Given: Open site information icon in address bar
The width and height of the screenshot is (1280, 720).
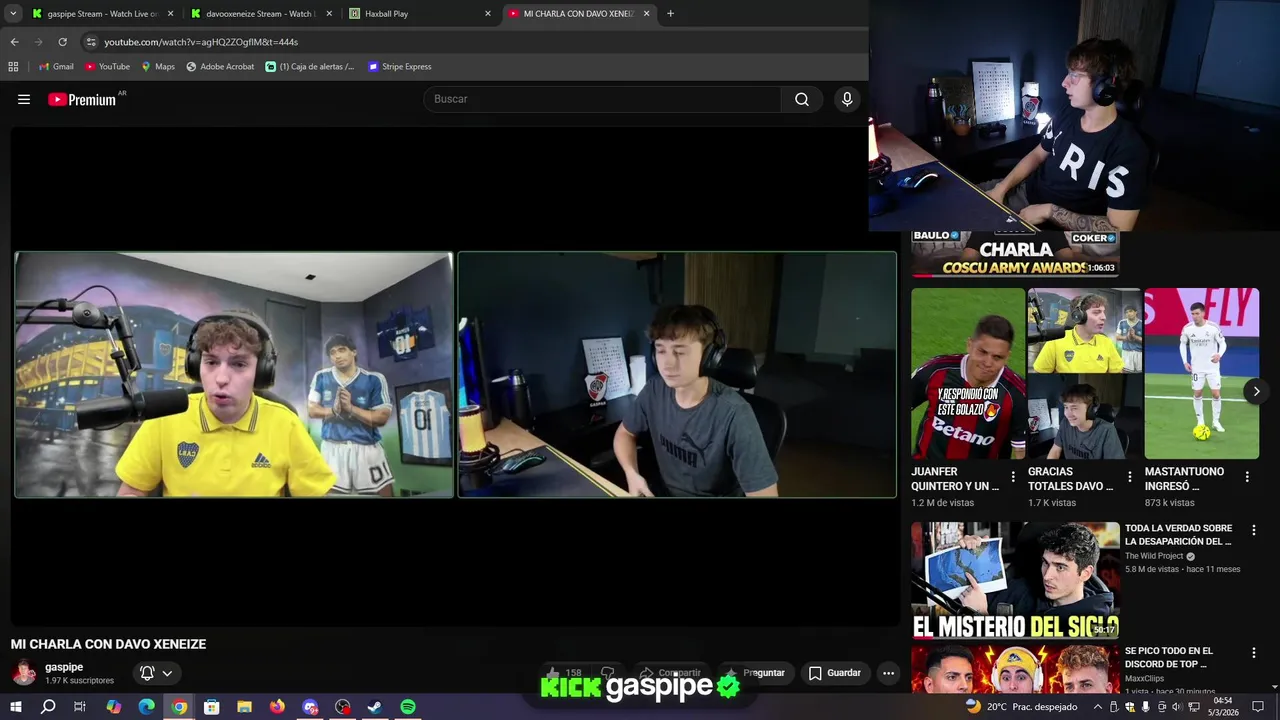Looking at the screenshot, I should (x=91, y=42).
